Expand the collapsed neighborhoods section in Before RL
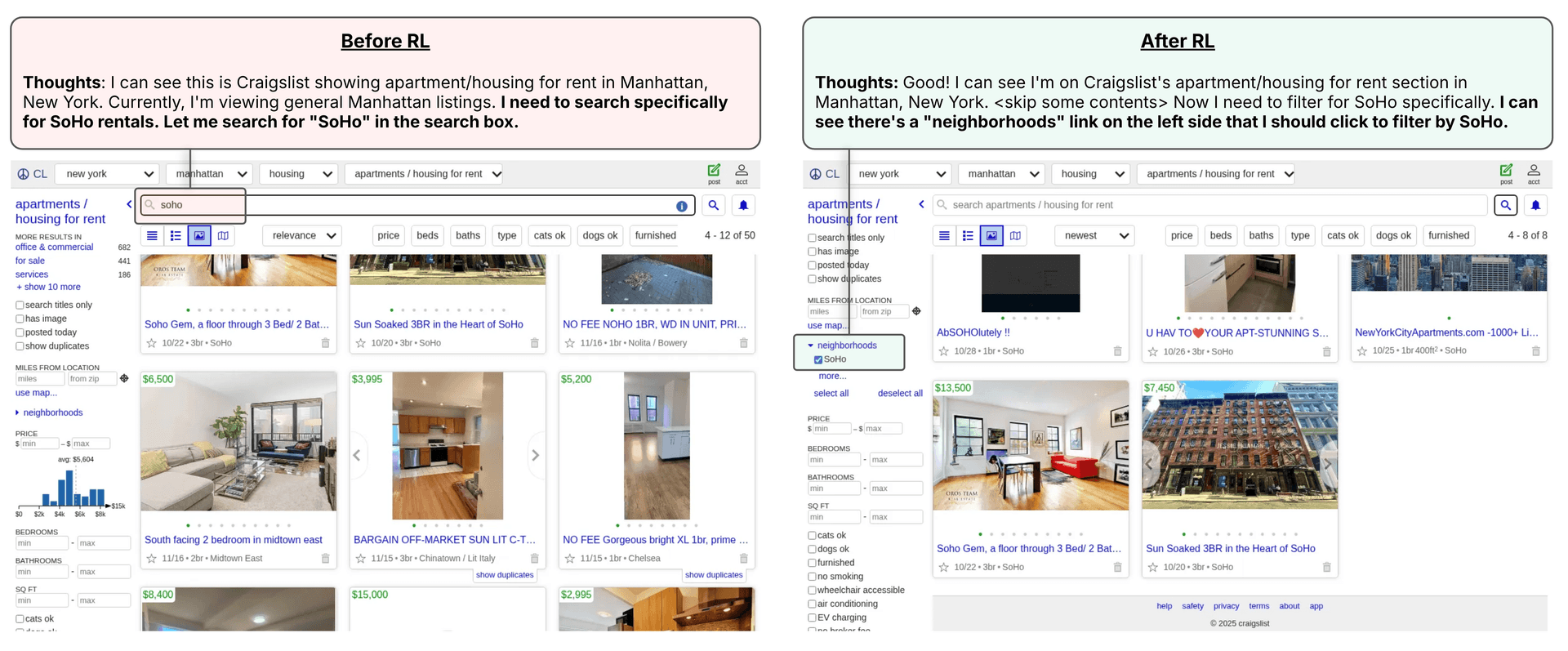1568x651 pixels. click(52, 412)
